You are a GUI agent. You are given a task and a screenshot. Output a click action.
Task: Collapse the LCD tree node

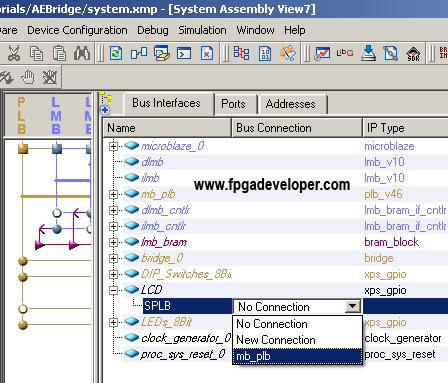point(113,290)
